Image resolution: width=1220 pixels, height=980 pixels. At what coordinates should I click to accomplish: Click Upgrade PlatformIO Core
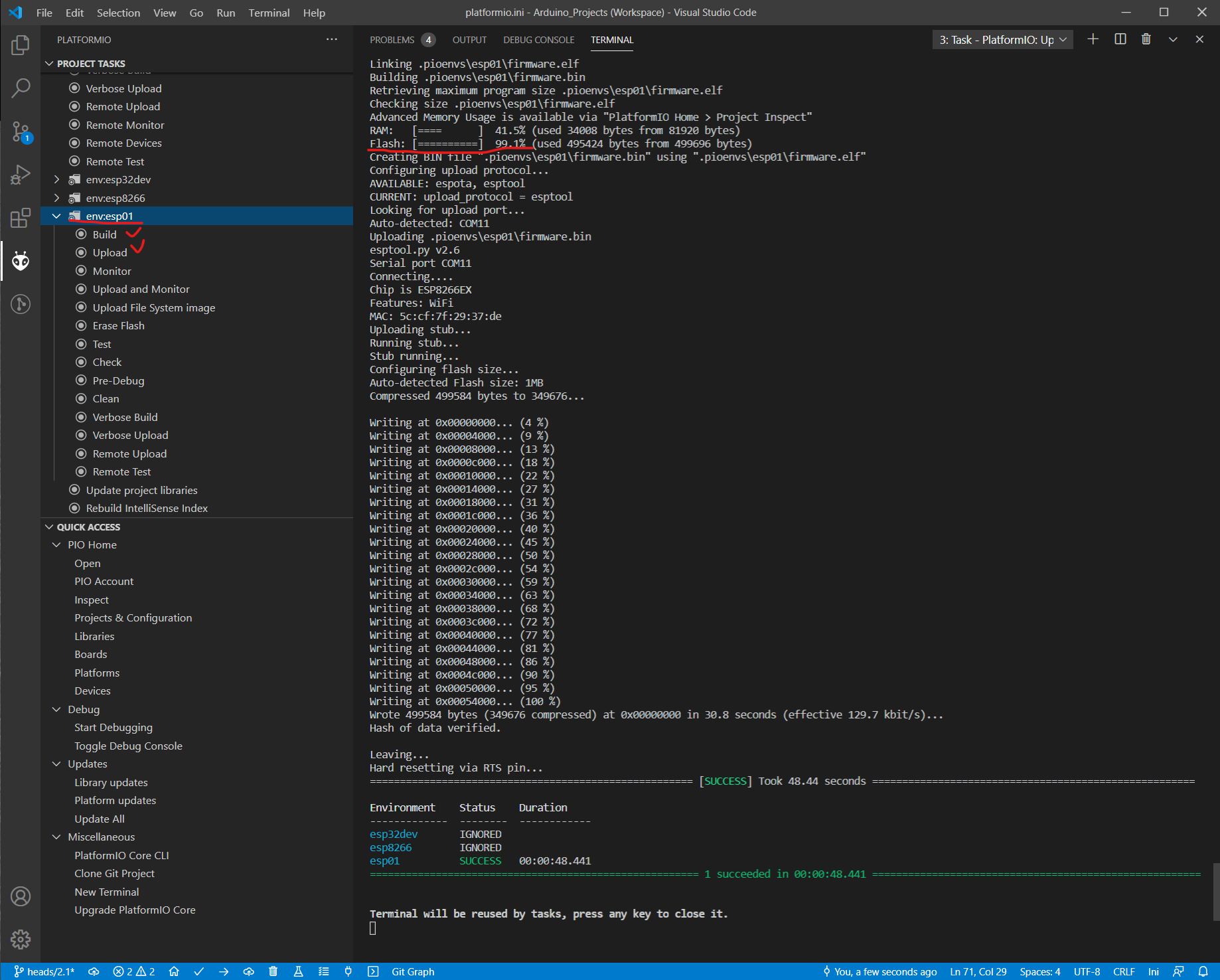(x=135, y=910)
